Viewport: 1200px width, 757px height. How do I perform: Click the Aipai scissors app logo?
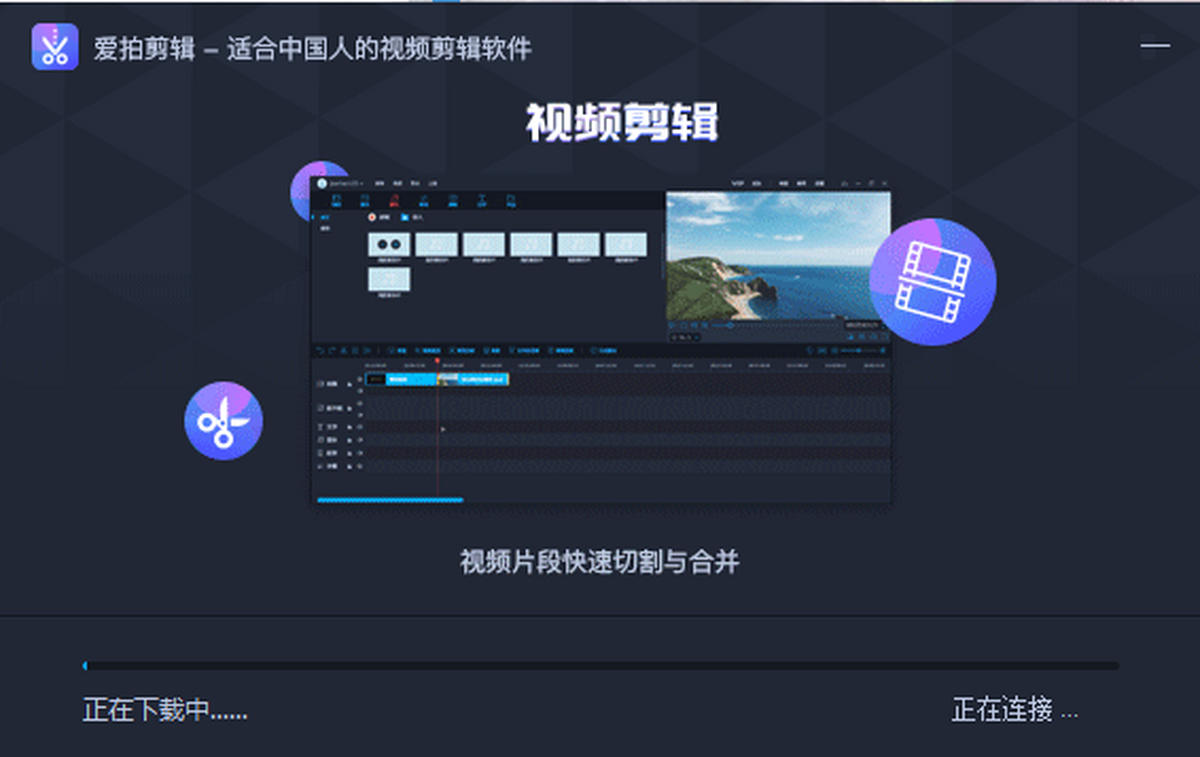click(54, 47)
